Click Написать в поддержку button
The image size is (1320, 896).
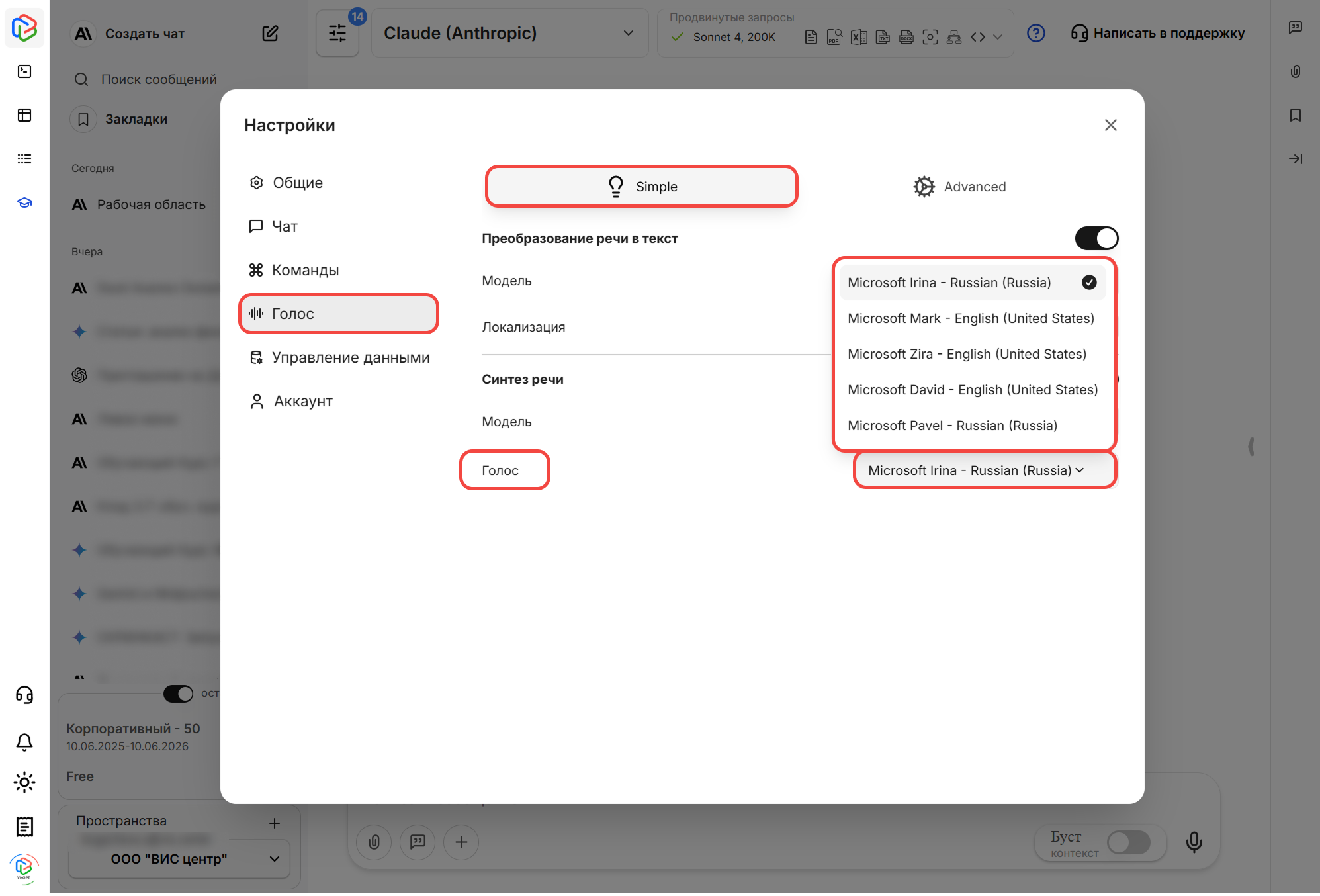[x=1158, y=33]
